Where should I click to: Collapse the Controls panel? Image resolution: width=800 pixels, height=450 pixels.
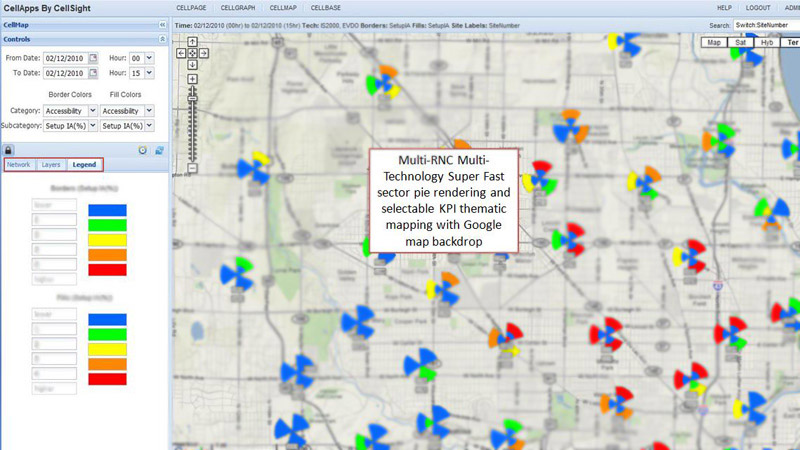click(162, 39)
